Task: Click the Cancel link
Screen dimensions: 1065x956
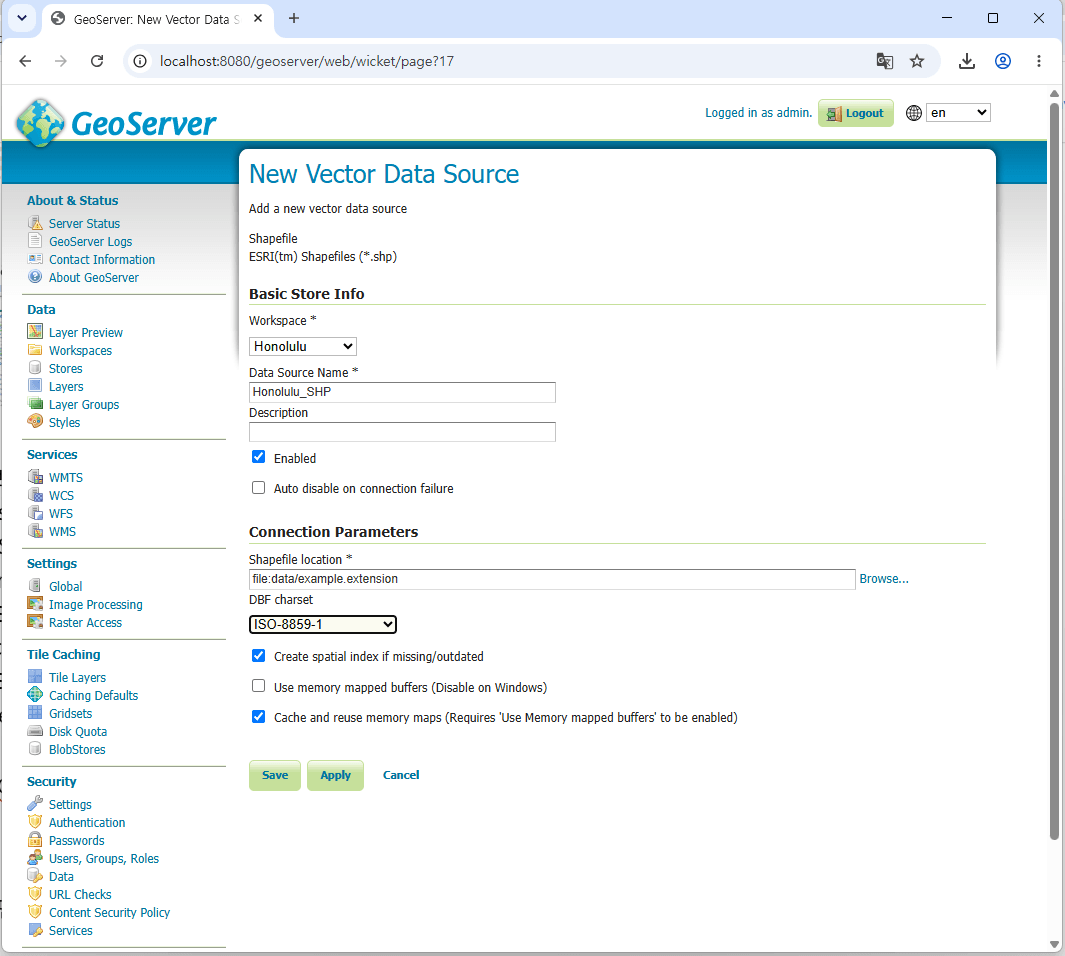Action: tap(401, 775)
